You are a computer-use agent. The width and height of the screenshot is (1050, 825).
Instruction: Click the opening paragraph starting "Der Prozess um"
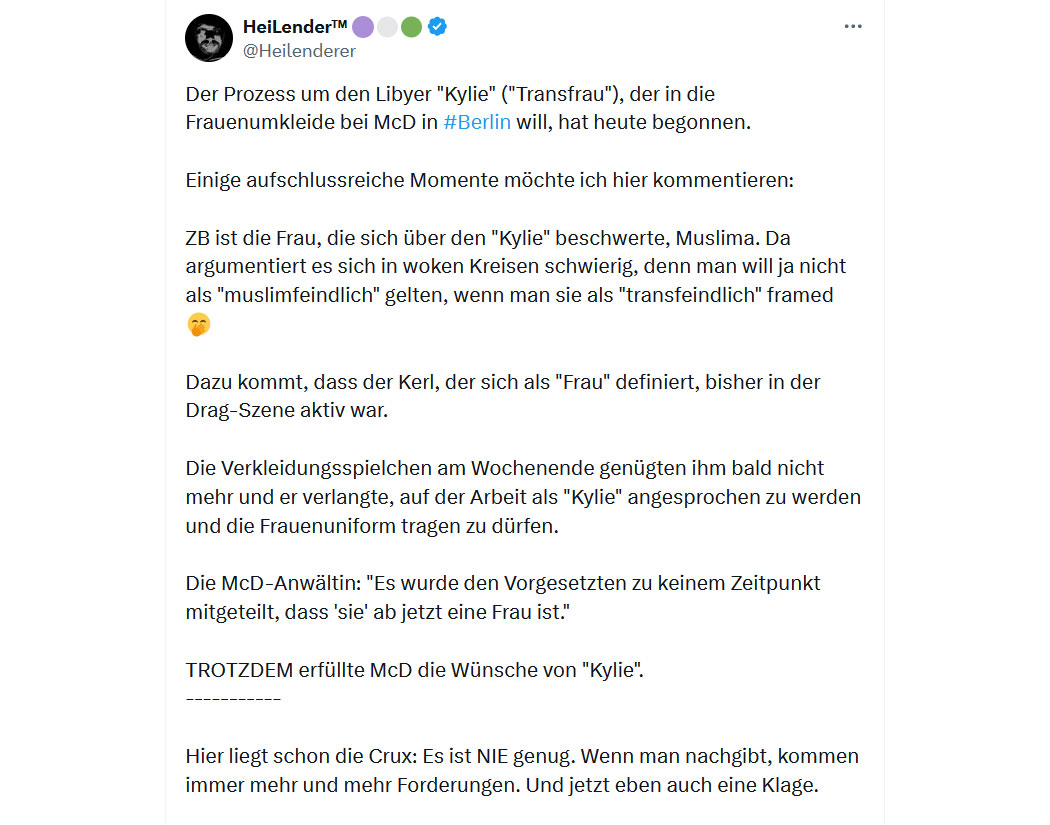(468, 108)
